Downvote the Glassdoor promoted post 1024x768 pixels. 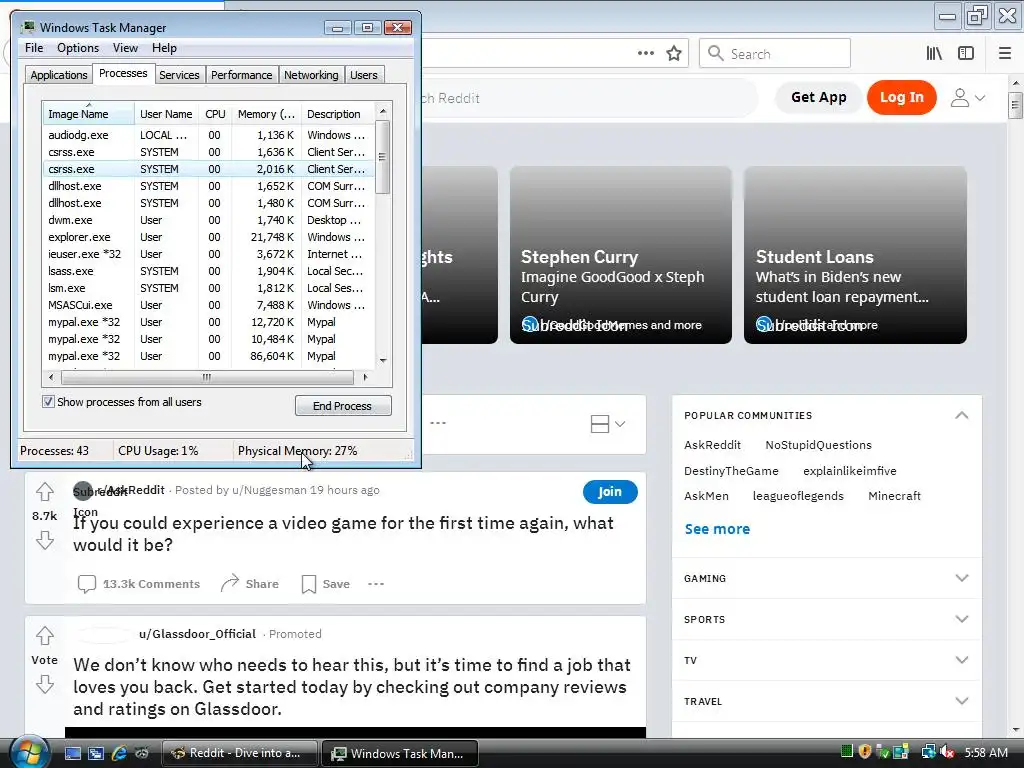pos(44,684)
